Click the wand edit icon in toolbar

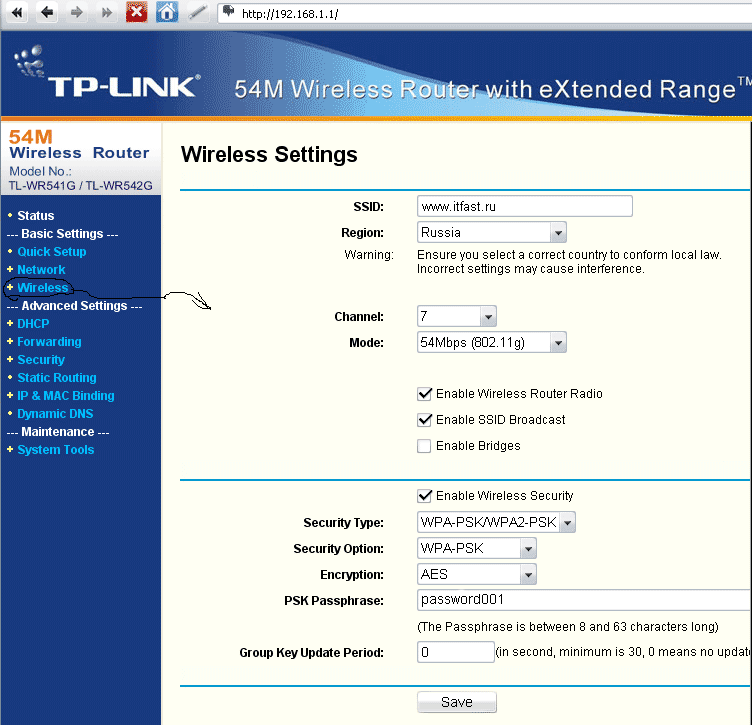[198, 12]
